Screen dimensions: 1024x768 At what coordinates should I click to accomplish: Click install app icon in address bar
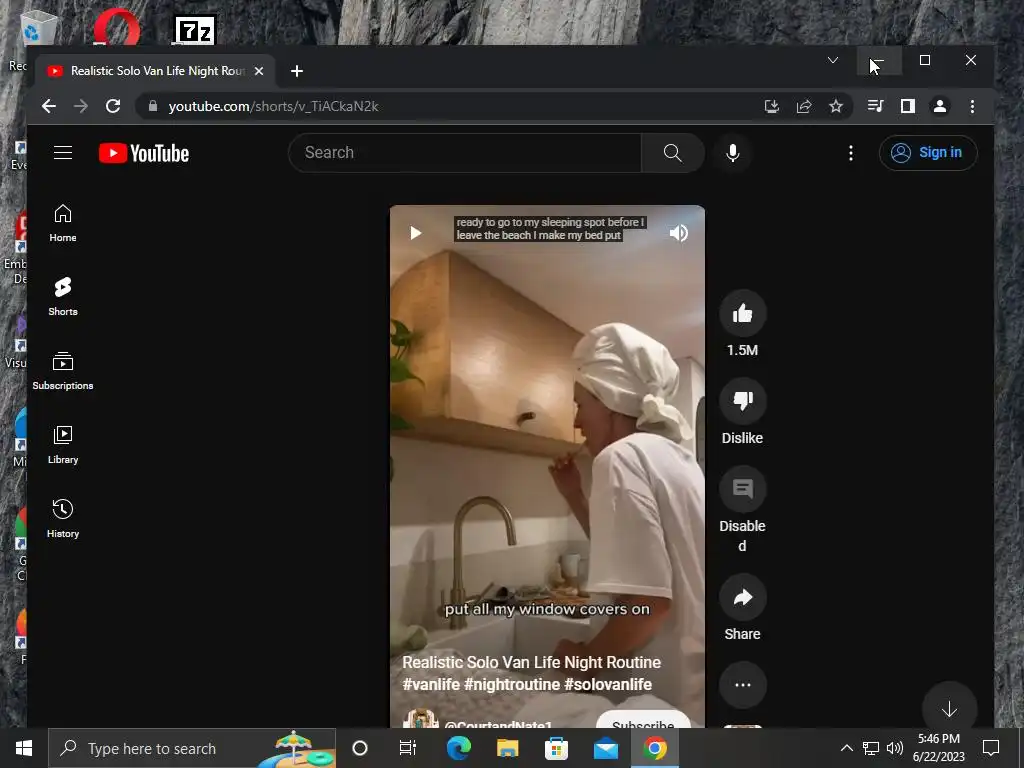771,106
